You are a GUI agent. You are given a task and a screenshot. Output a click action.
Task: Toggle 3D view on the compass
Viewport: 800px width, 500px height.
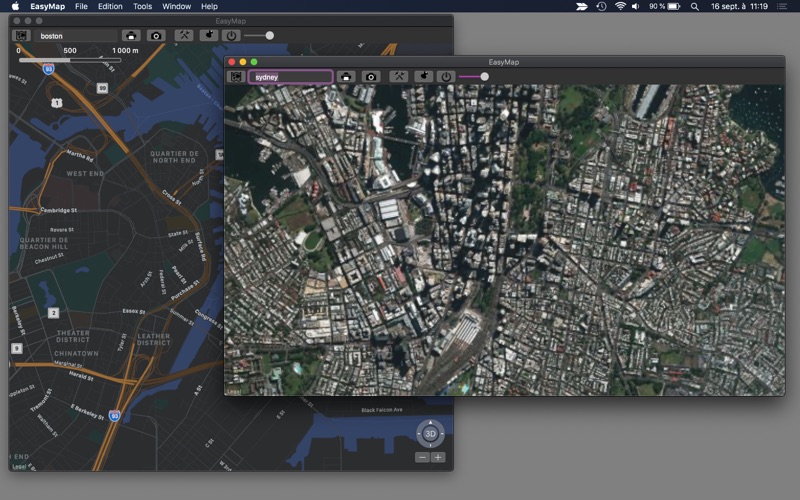(430, 434)
